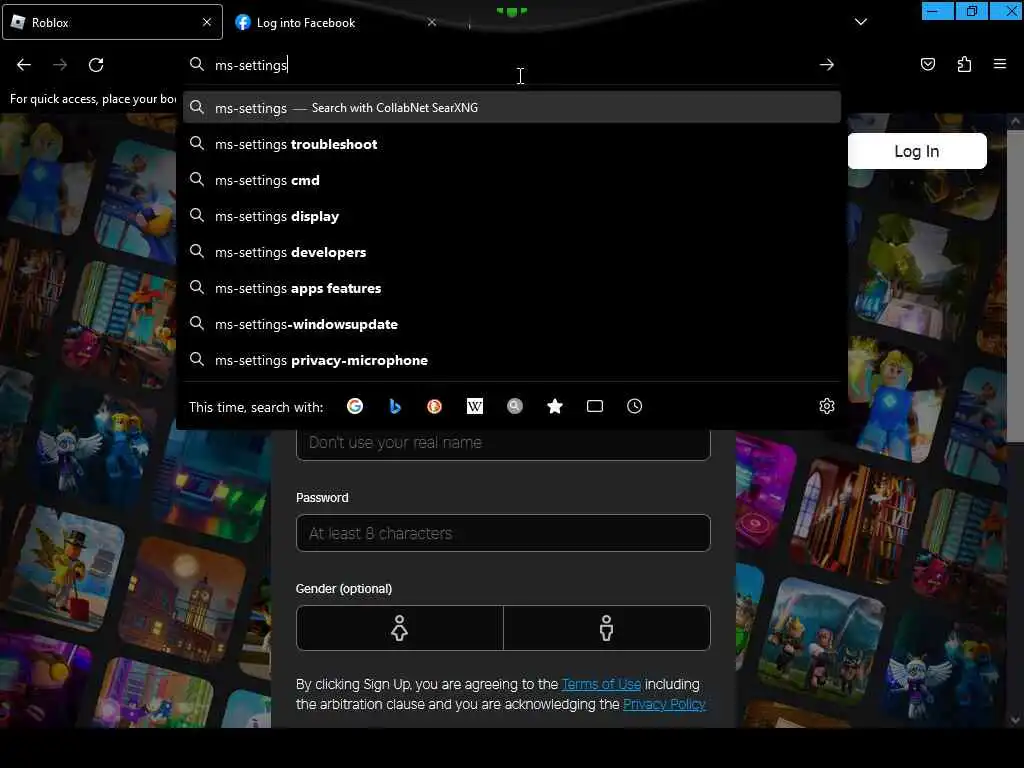Restore down the browser window

coord(972,11)
